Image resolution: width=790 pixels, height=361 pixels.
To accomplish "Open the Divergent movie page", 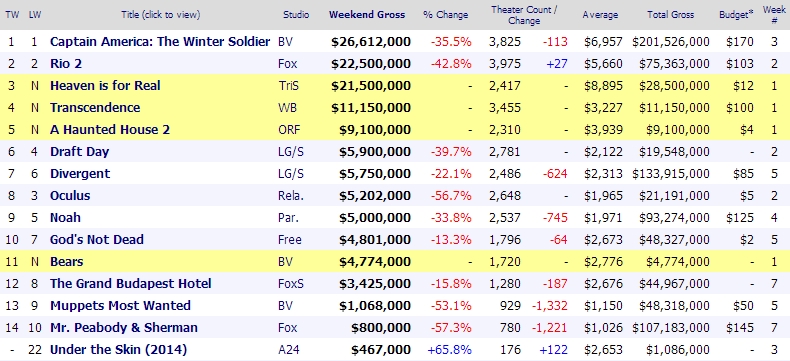I will click(x=80, y=174).
